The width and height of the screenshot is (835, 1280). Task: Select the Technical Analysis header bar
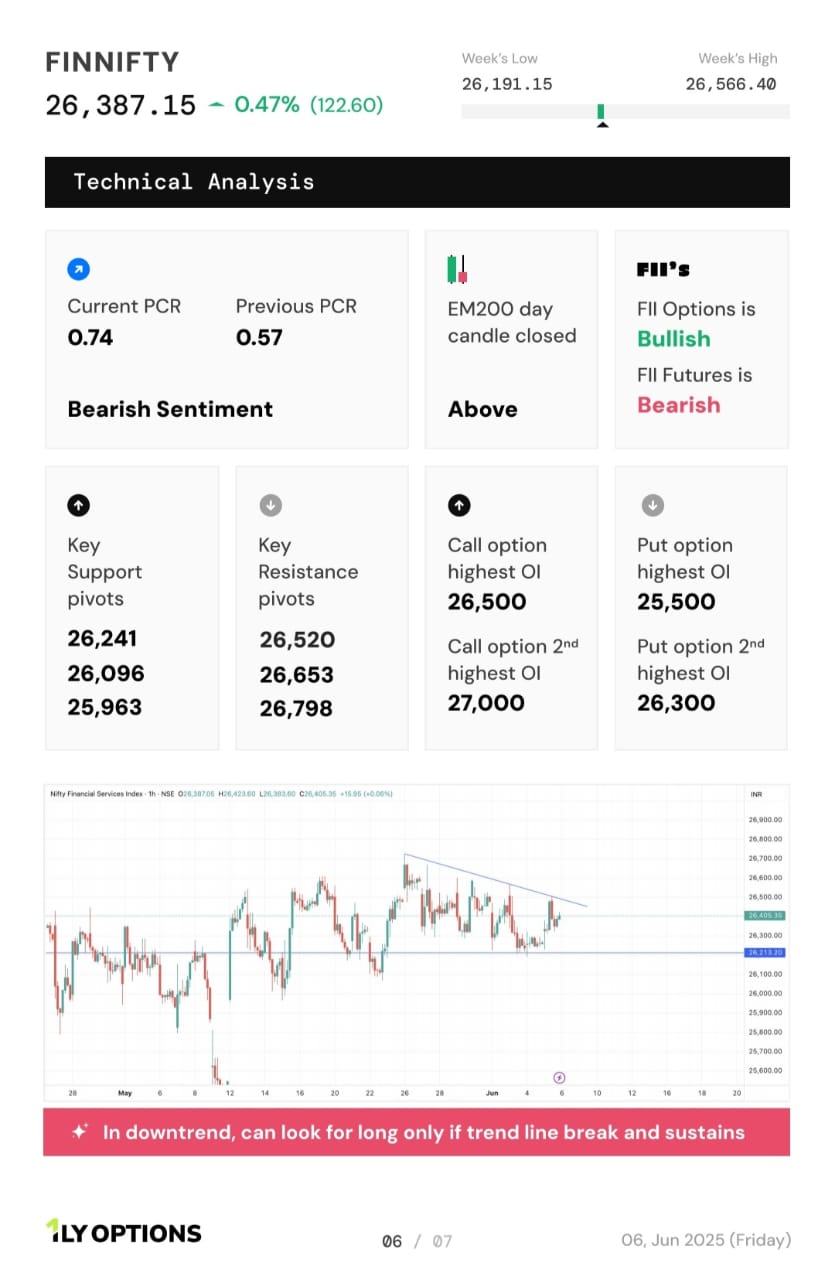pos(417,182)
